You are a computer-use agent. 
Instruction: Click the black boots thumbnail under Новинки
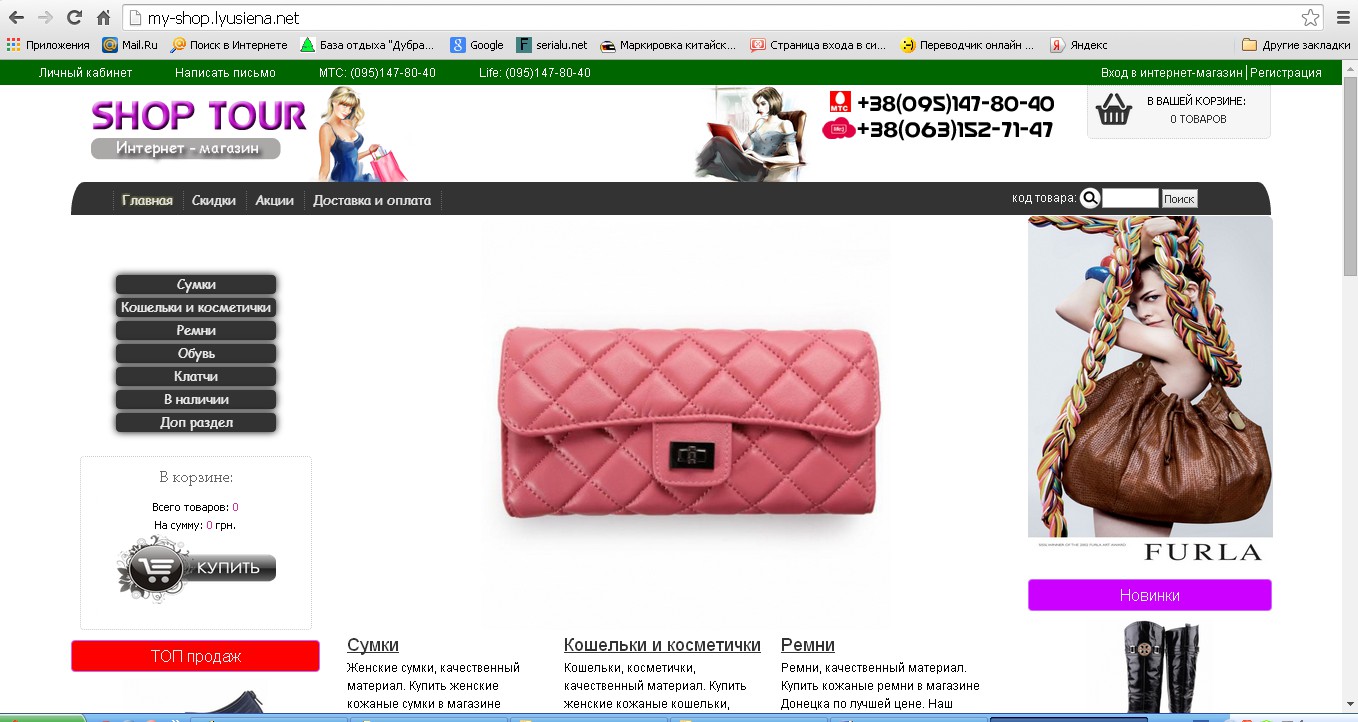pyautogui.click(x=1159, y=668)
